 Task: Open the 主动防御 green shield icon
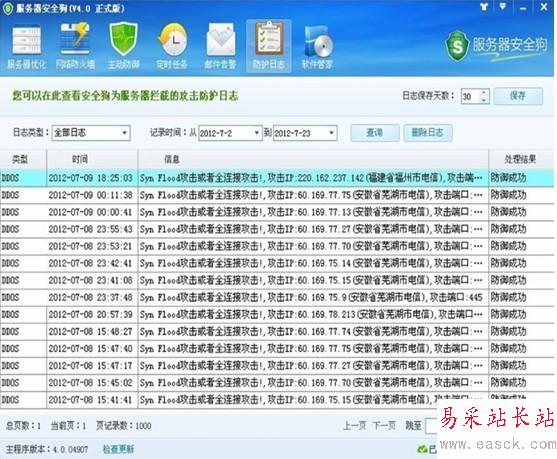[123, 45]
